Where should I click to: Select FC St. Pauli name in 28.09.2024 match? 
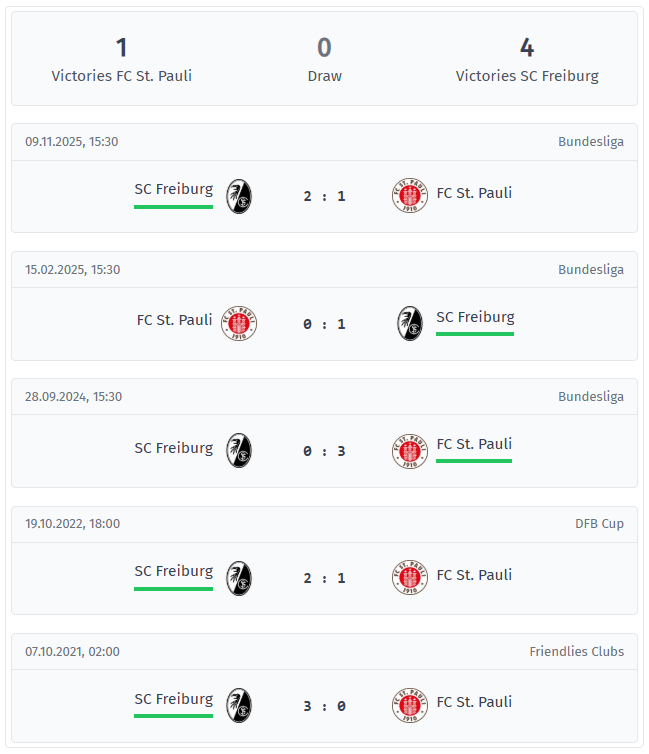pyautogui.click(x=474, y=444)
